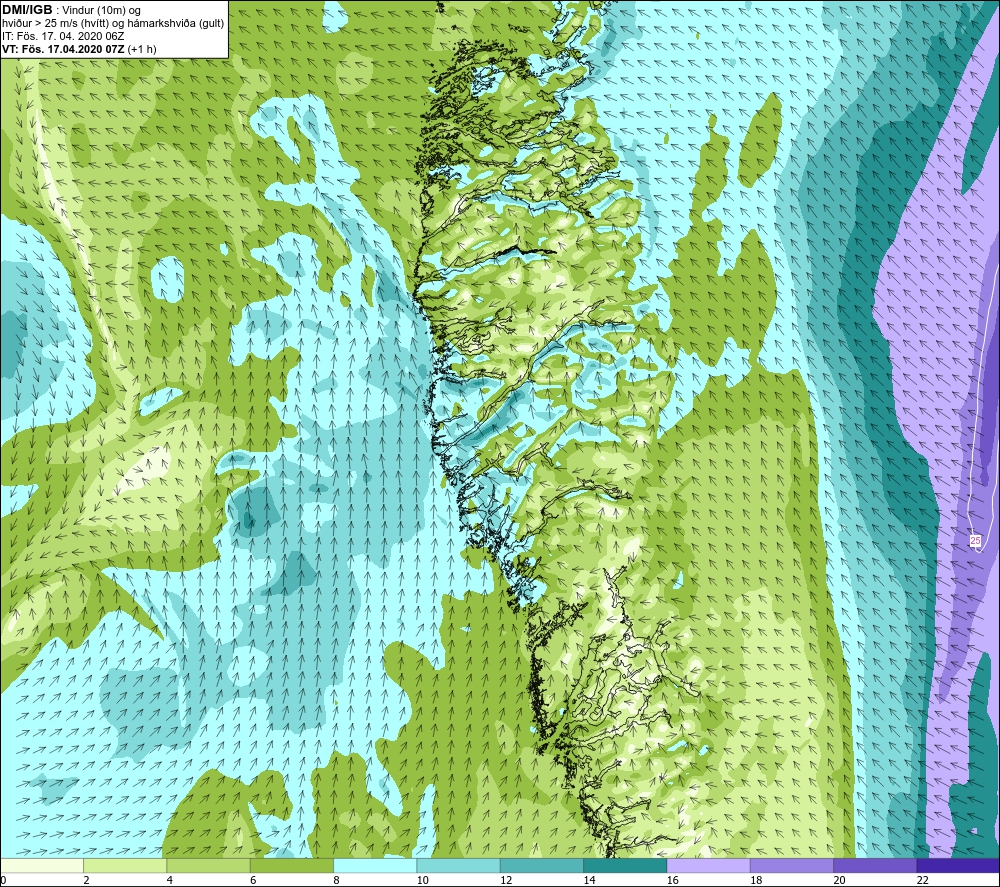The height and width of the screenshot is (887, 1000).
Task: Click the 14-16 m/s dark teal legend swatch
Action: point(625,865)
